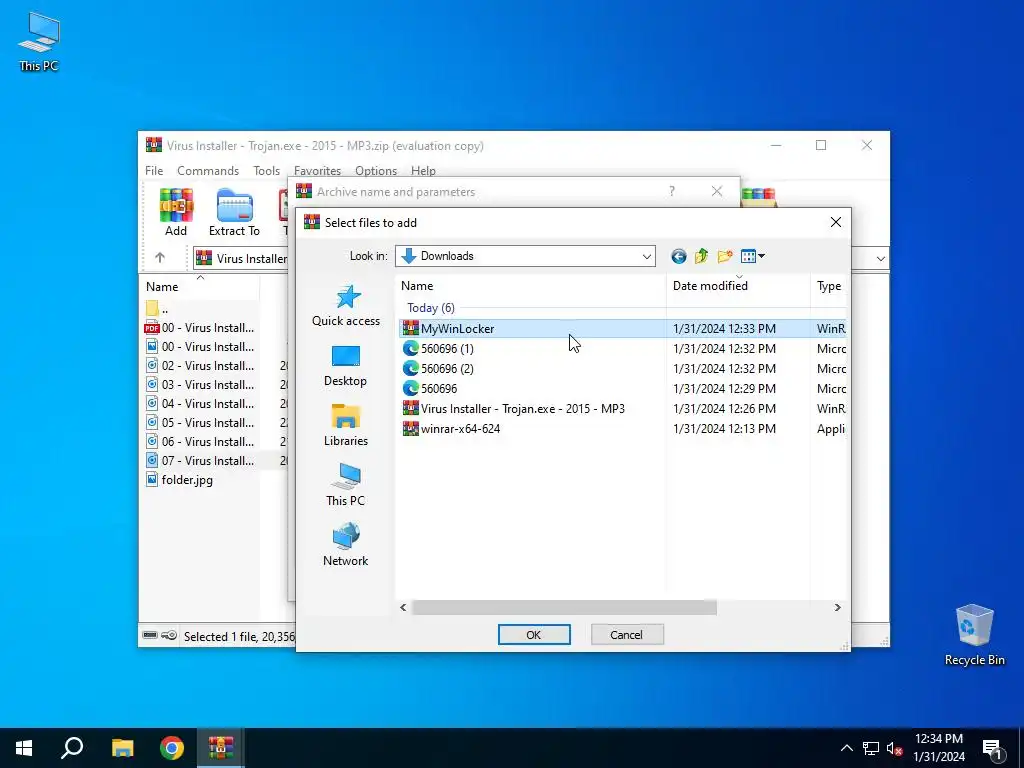
Task: Open the View Menu icon in dialog
Action: pyautogui.click(x=753, y=256)
